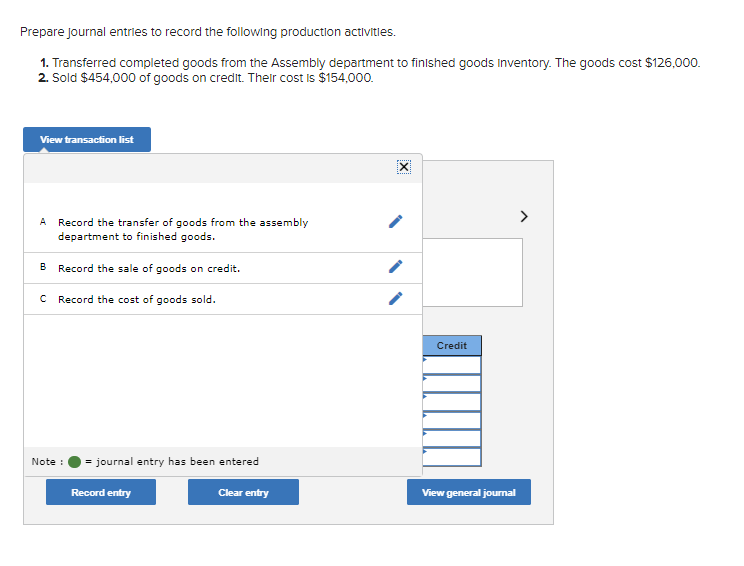Viewport: 744px width, 566px height.
Task: Select 'Record the cost of goods sold.' text
Action: pyautogui.click(x=137, y=299)
